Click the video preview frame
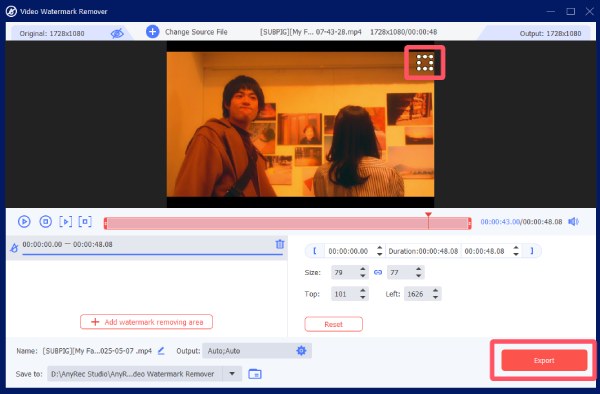Screen dimensions: 600x394 click(300, 124)
